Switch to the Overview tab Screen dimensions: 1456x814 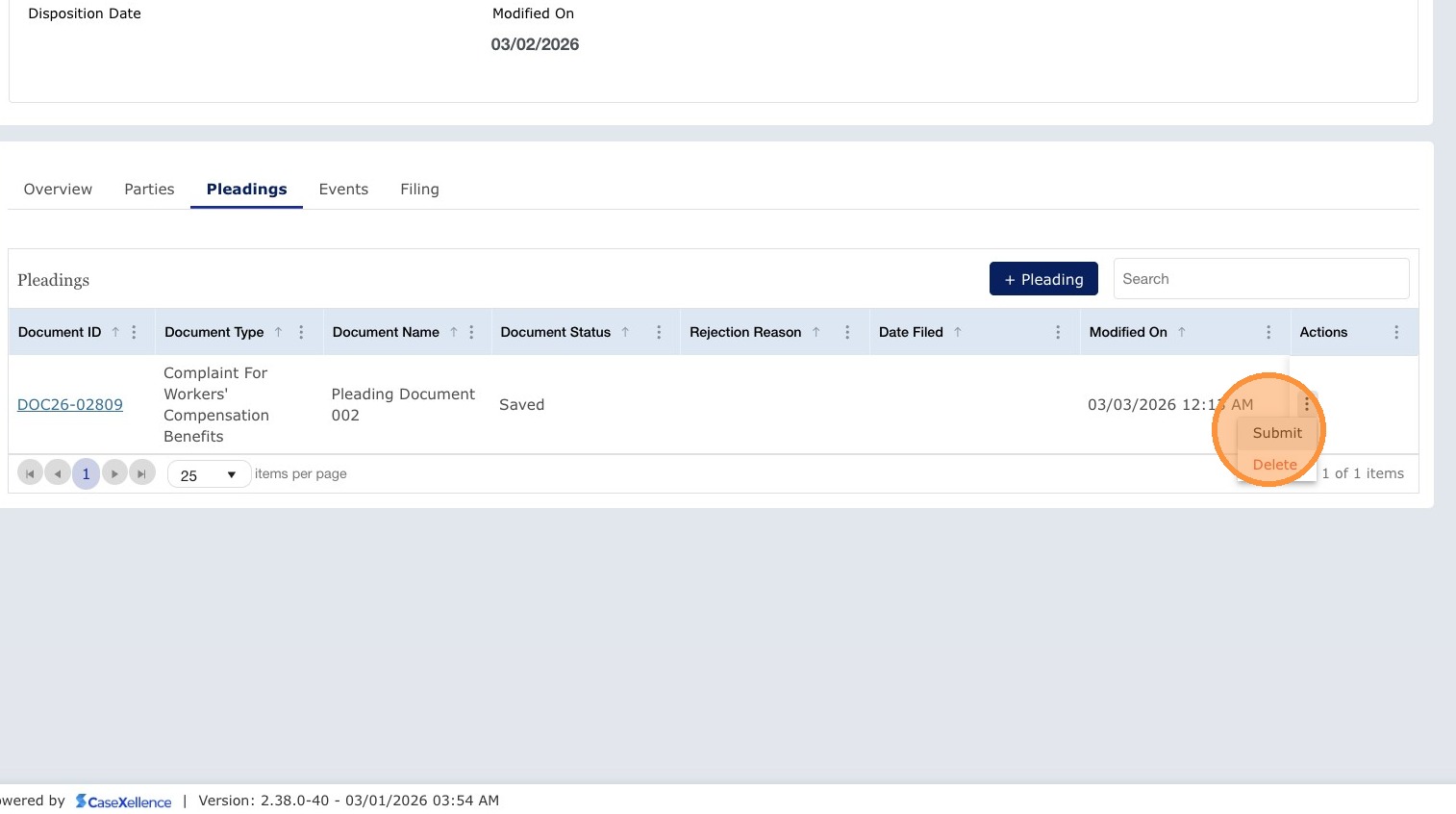click(x=58, y=190)
